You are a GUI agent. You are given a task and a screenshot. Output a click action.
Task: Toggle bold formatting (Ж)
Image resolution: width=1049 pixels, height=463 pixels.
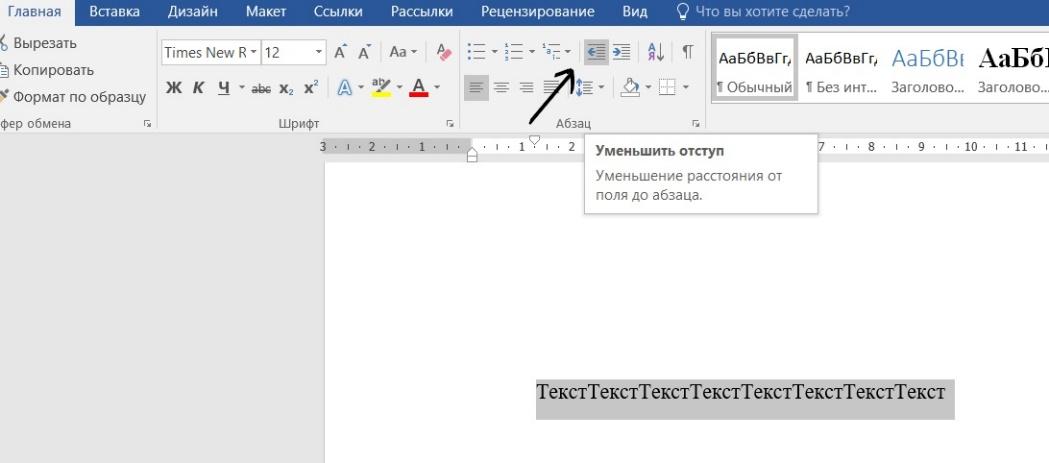tap(174, 89)
